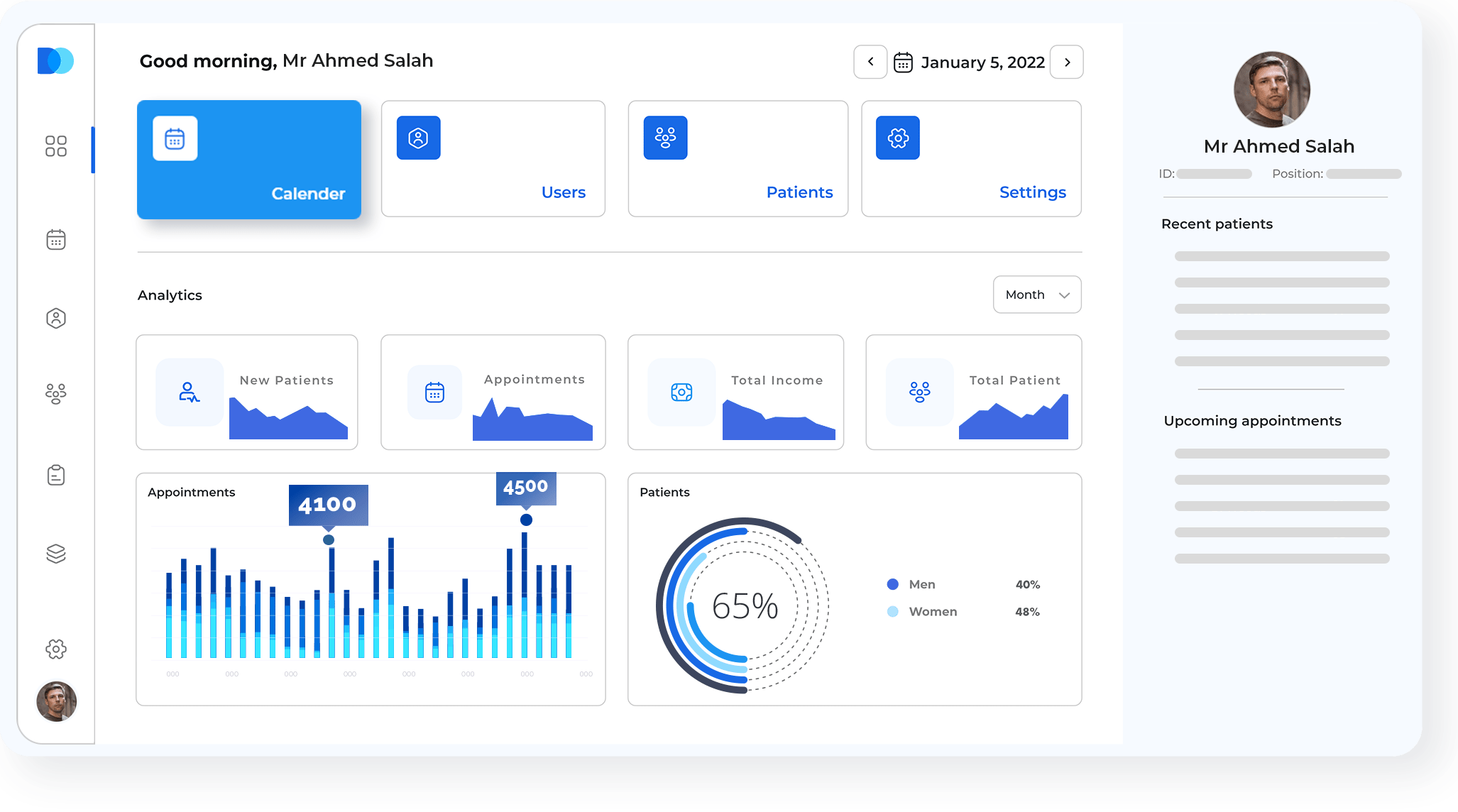Open the user profile icon in sidebar
The image size is (1458, 812).
tap(56, 319)
